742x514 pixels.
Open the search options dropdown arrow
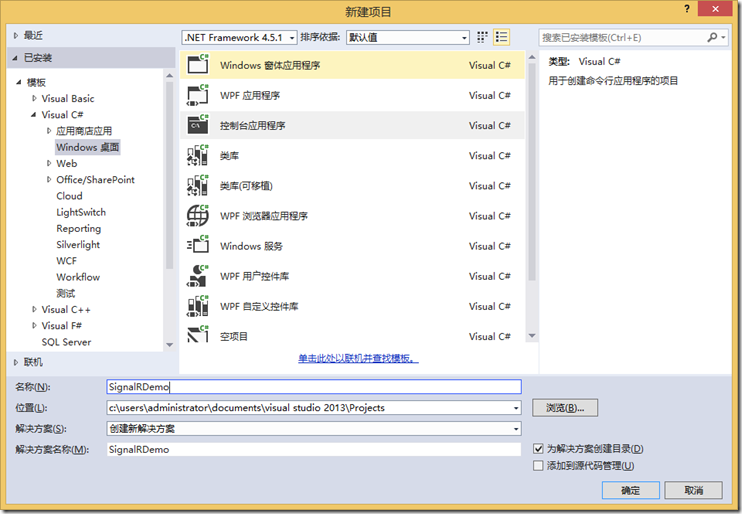(723, 37)
